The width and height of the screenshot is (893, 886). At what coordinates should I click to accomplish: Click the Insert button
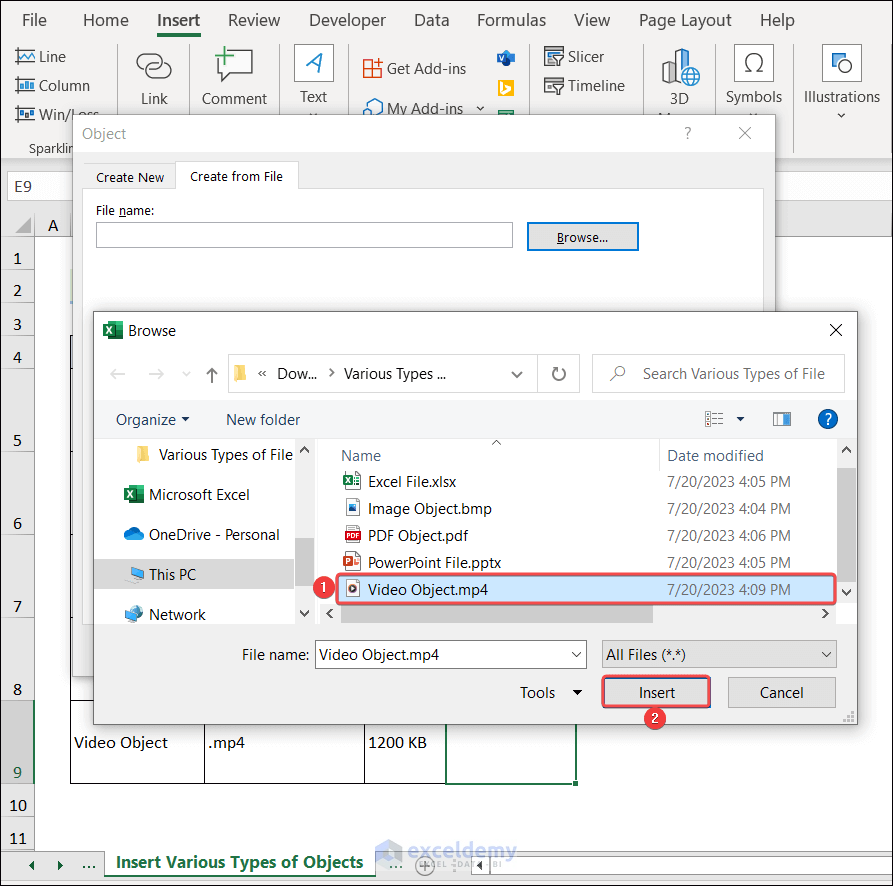click(x=657, y=692)
